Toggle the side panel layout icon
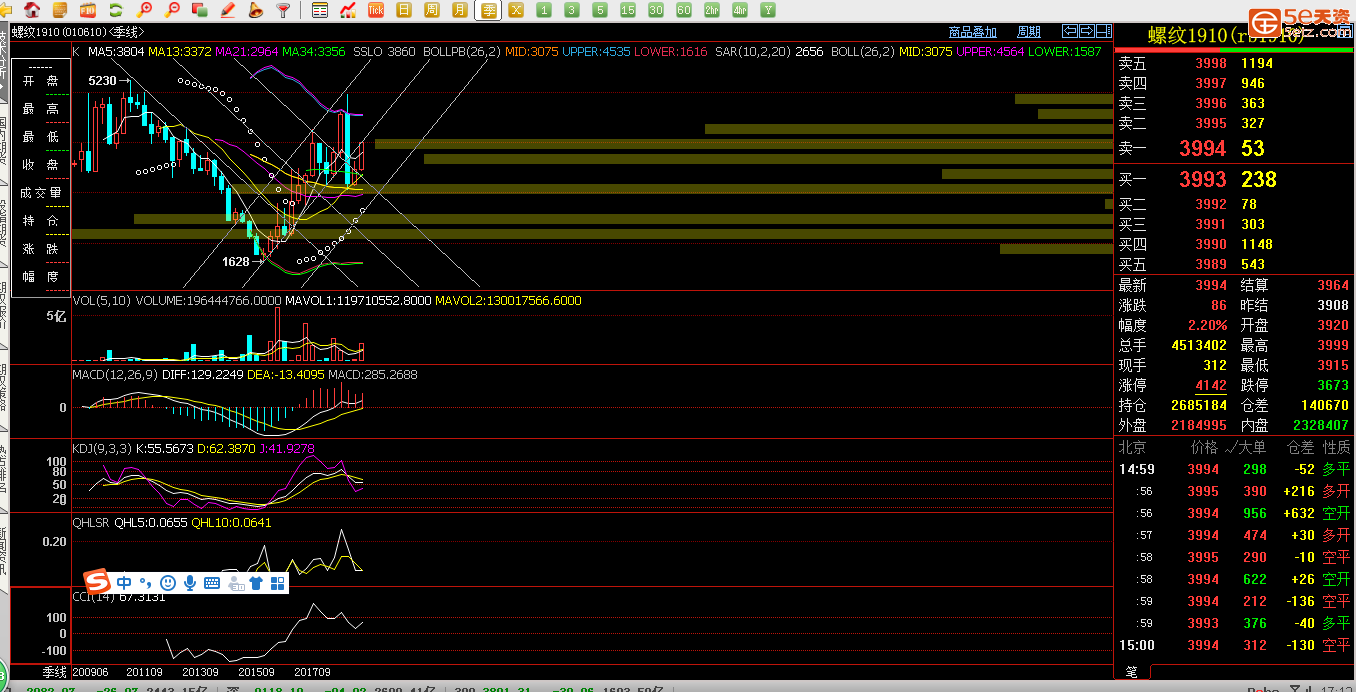The image size is (1356, 692). (x=1104, y=31)
